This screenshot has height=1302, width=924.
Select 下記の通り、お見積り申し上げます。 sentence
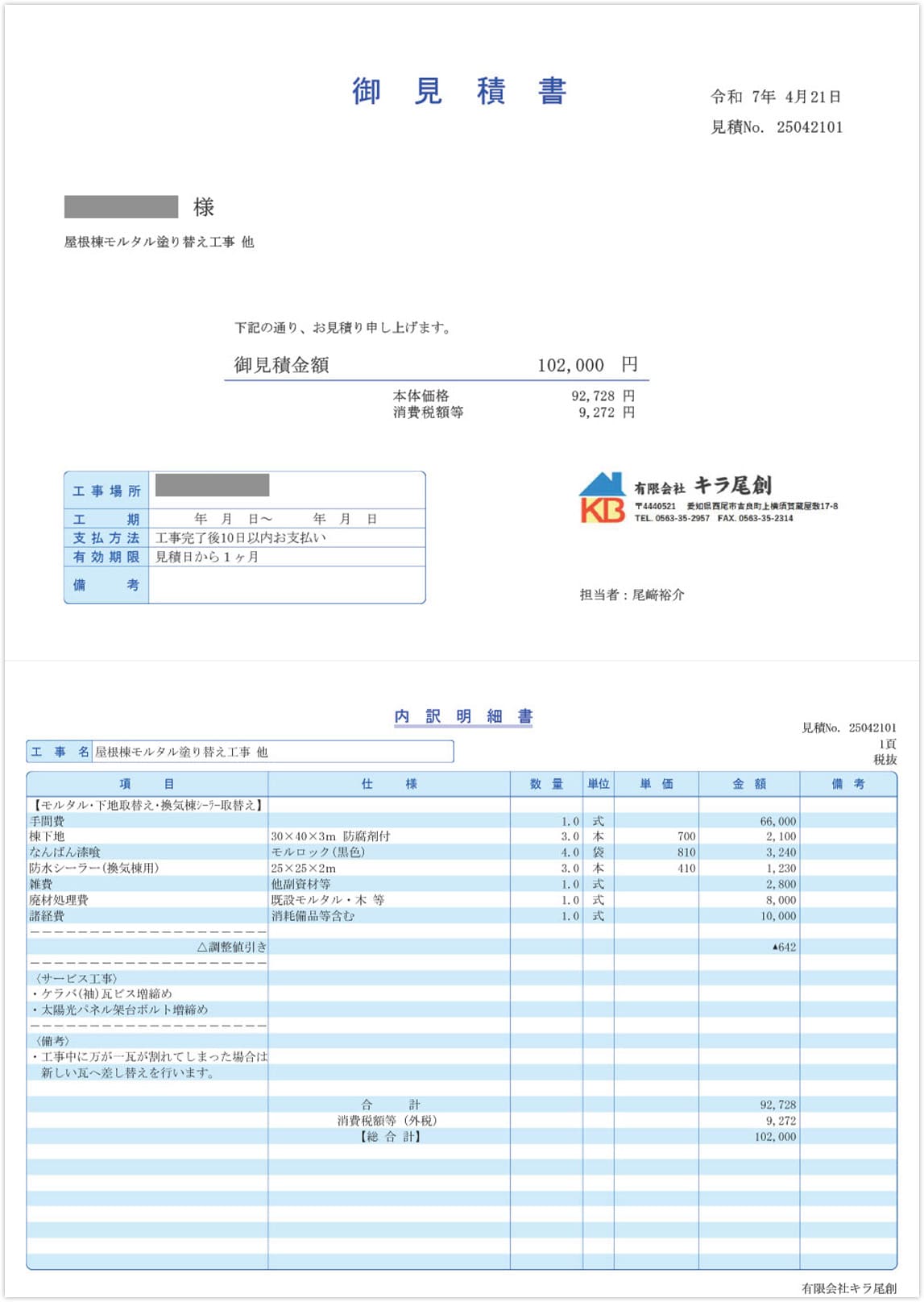[344, 328]
